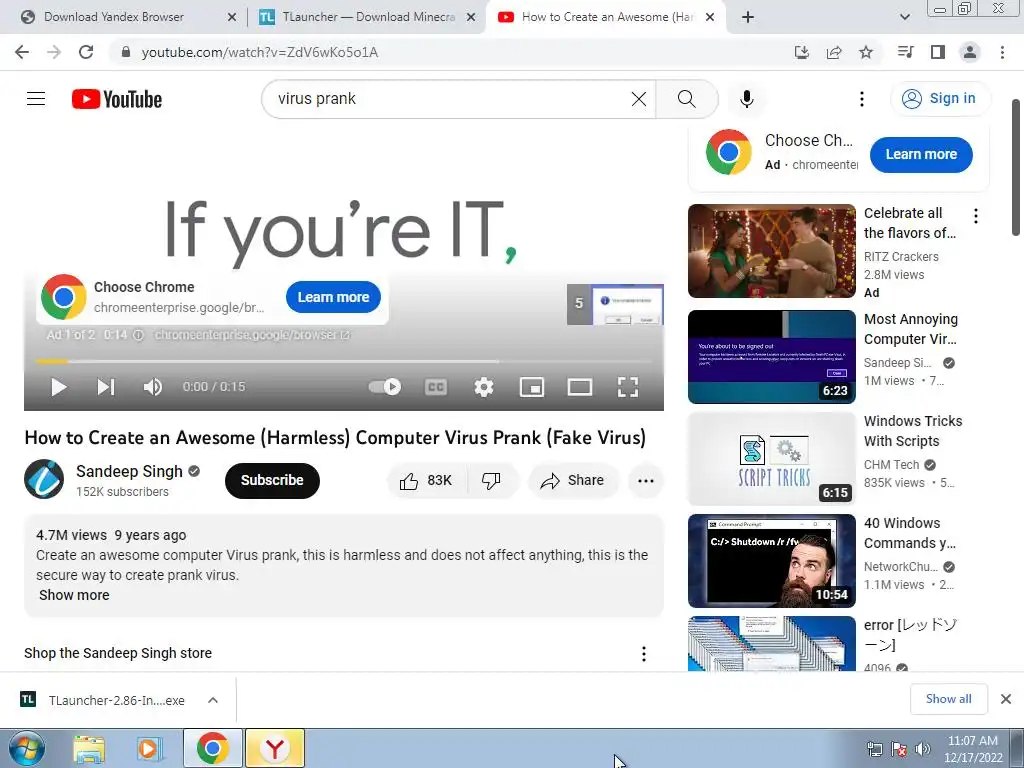
Task: Switch to TLauncher Download Minecraft tab
Action: (x=369, y=17)
